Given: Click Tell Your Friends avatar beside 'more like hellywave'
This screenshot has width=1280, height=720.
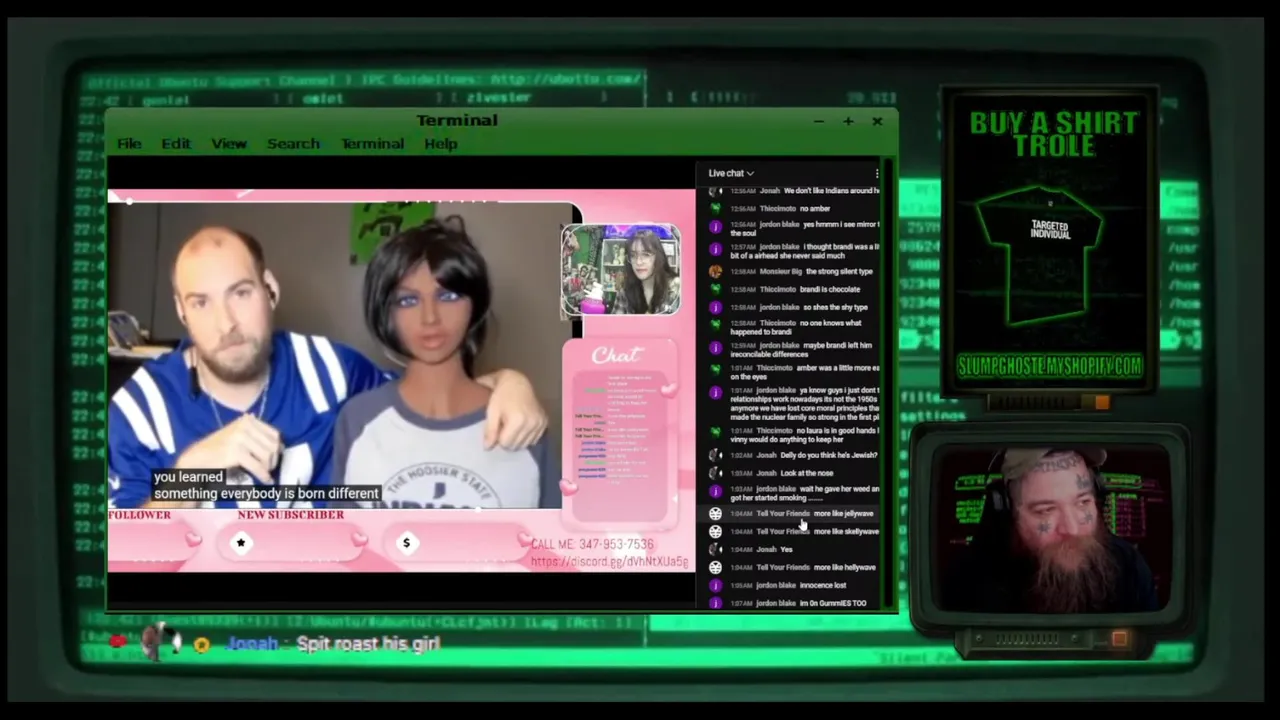Looking at the screenshot, I should click(715, 568).
